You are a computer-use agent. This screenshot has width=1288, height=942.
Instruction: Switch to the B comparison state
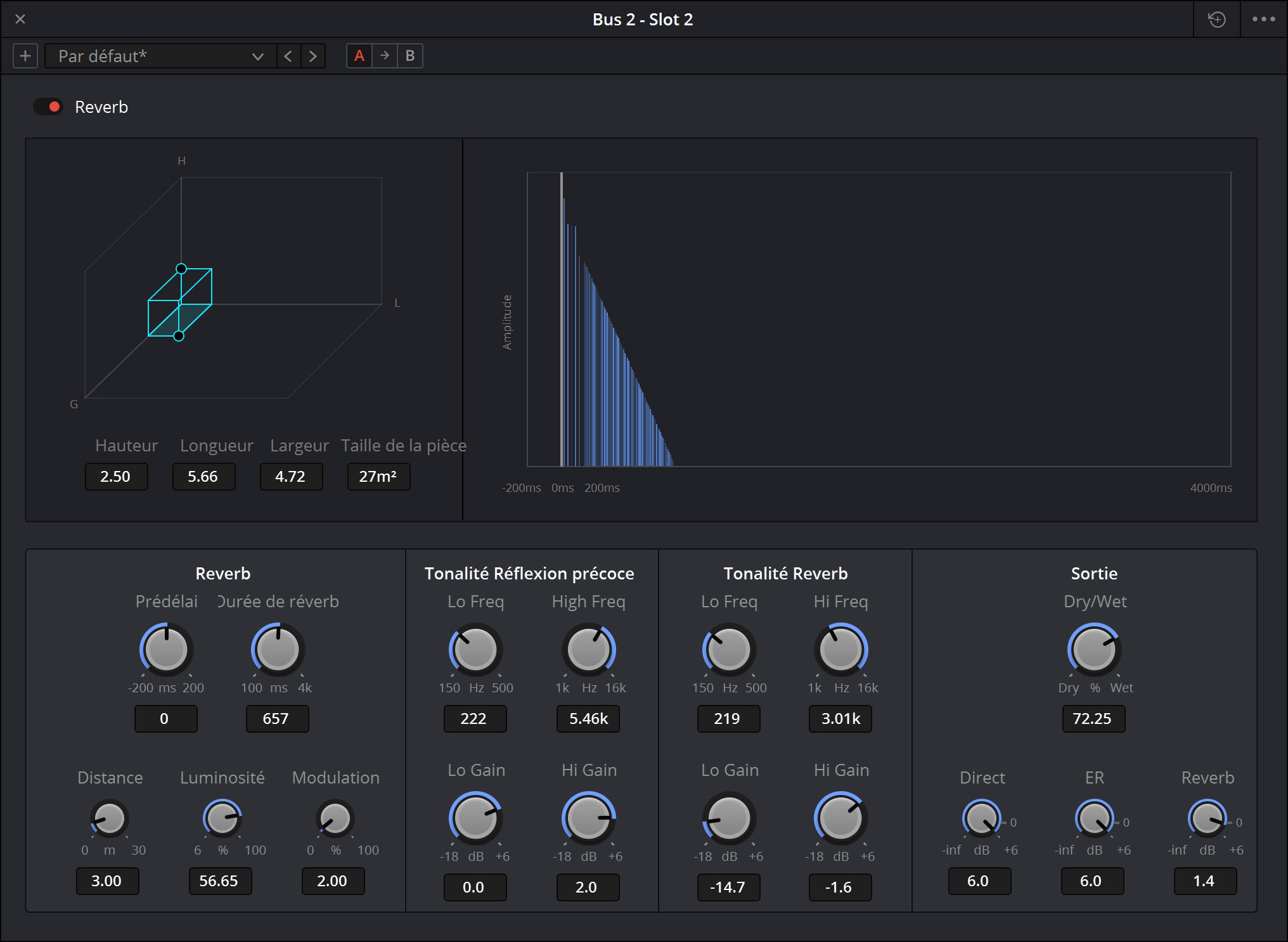pos(409,56)
